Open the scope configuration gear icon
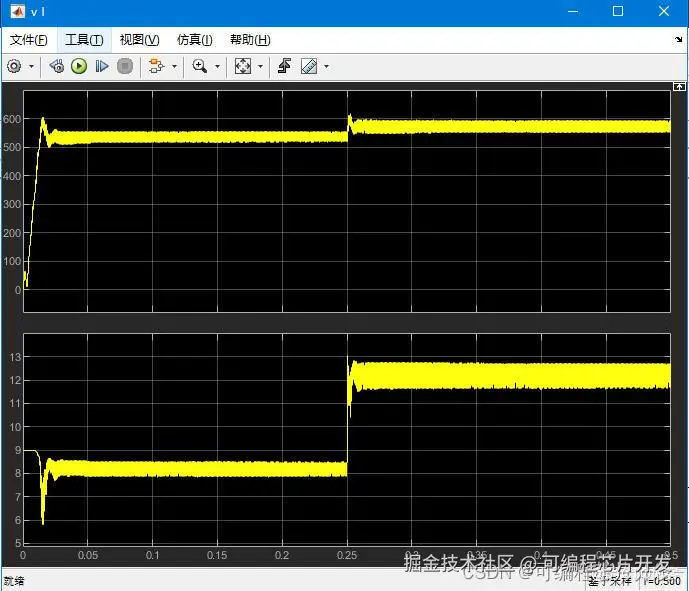This screenshot has width=689, height=591. 14,66
